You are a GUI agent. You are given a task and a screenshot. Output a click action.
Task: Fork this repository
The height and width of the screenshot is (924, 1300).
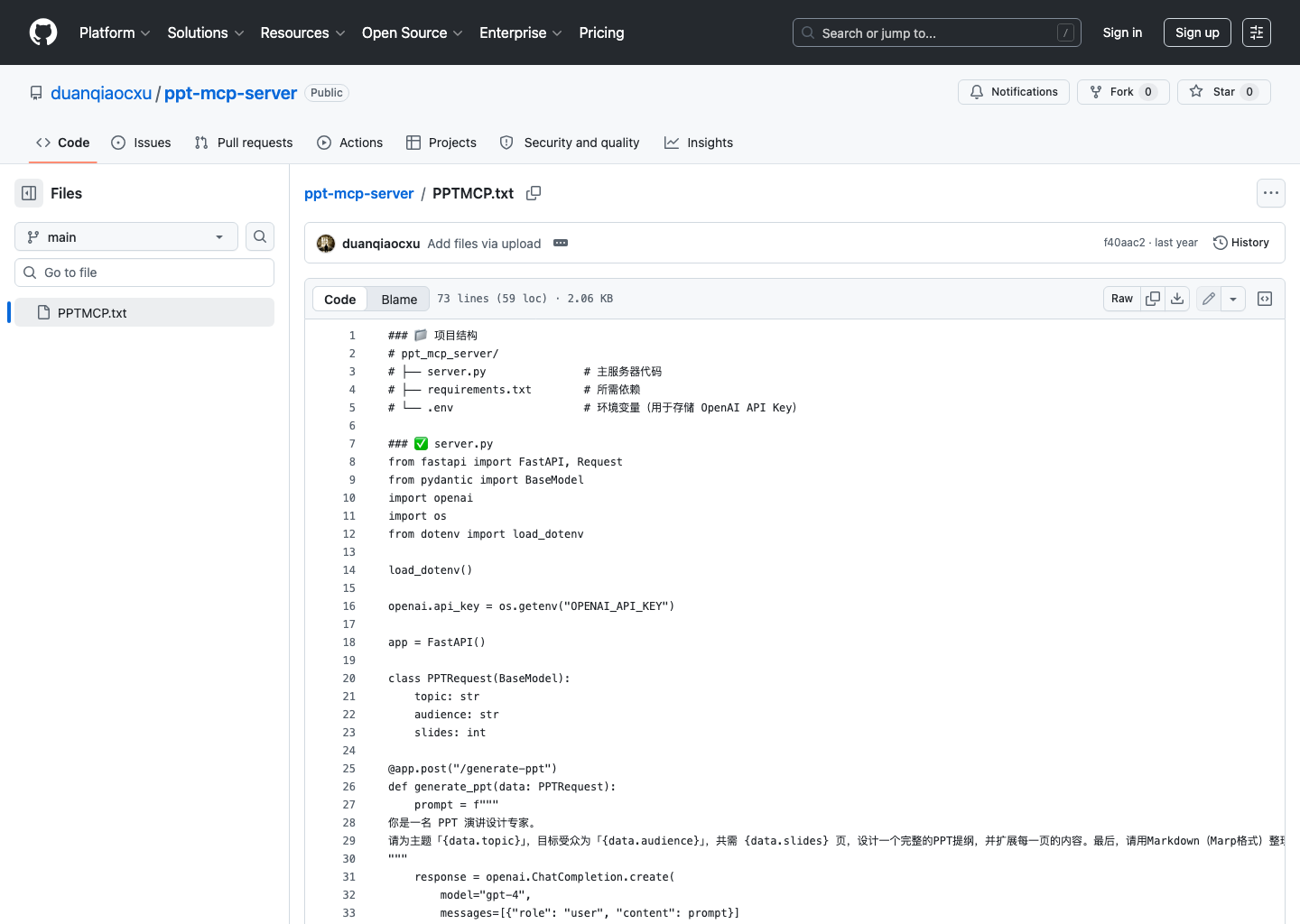[1123, 92]
